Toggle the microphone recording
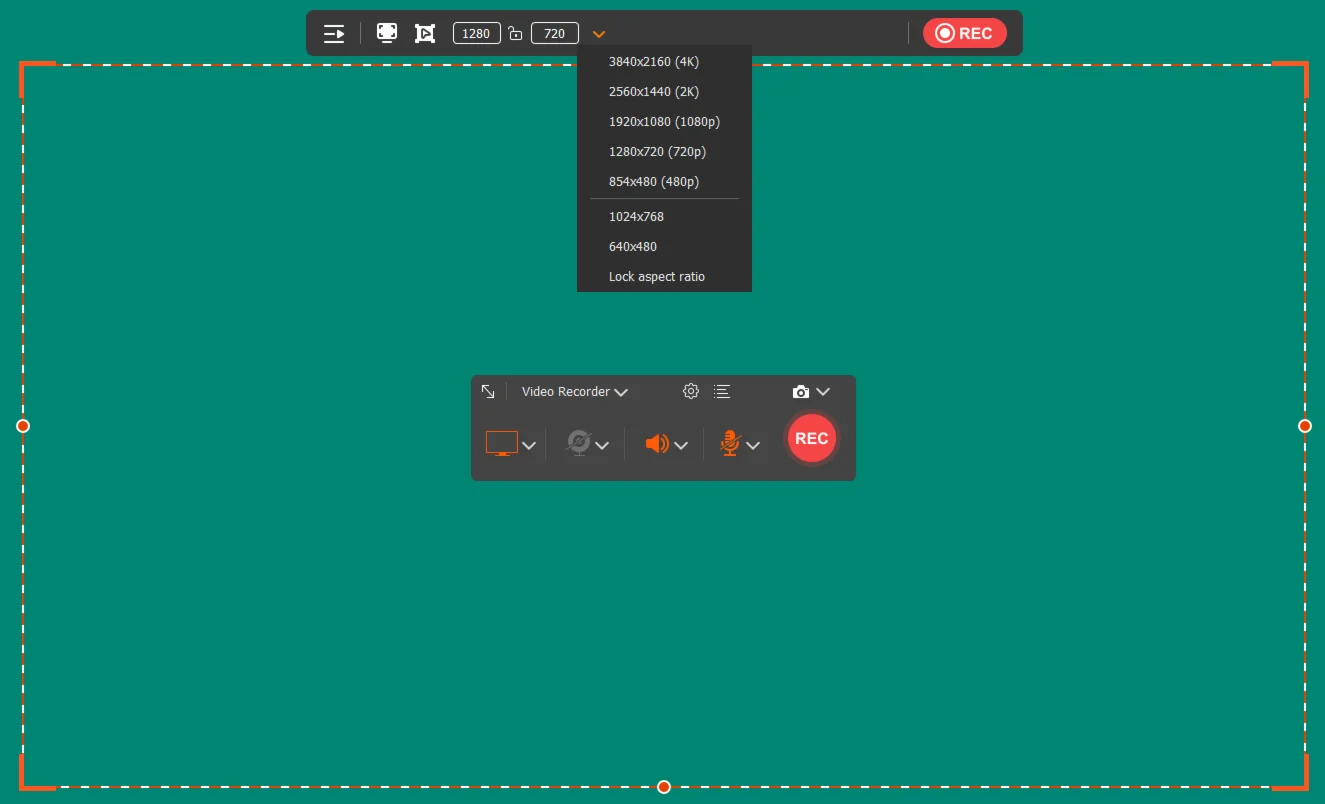This screenshot has width=1325, height=804. 730,443
